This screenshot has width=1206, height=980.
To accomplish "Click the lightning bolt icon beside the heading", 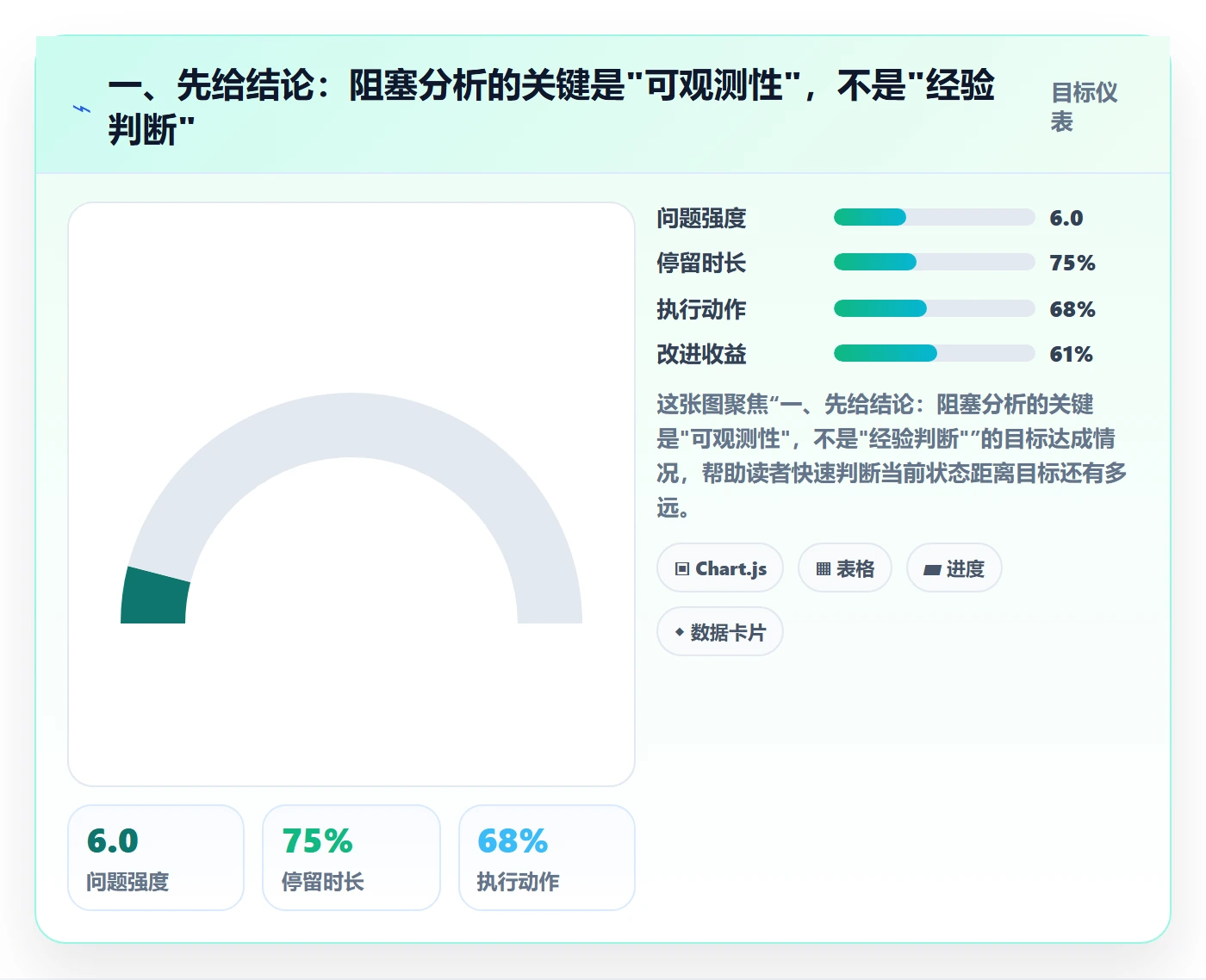I will tap(82, 109).
